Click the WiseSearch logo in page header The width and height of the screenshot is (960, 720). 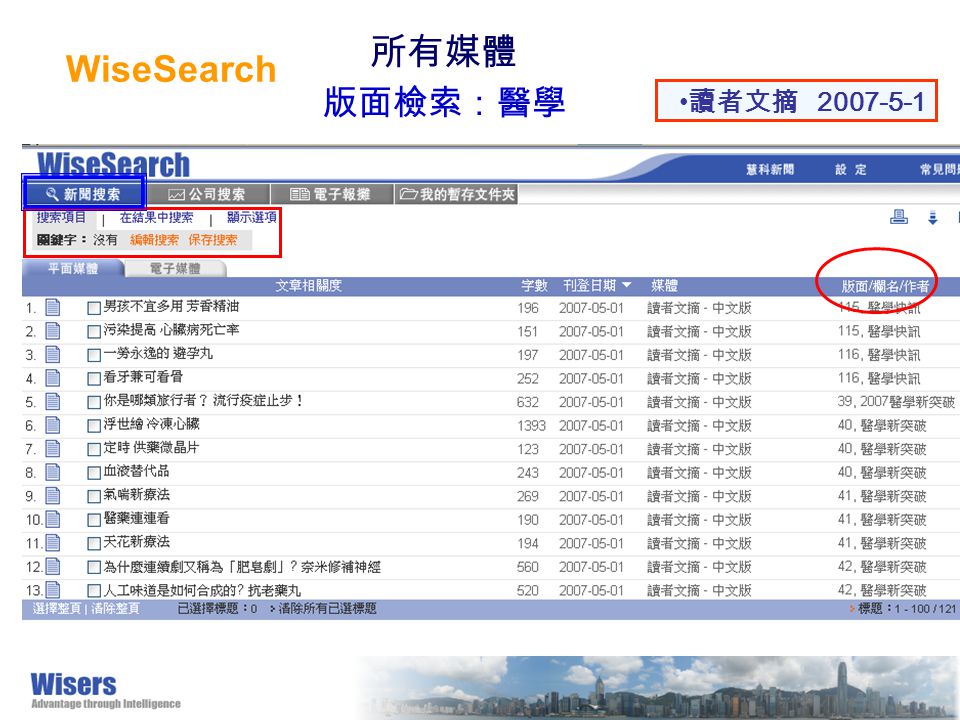pos(114,165)
